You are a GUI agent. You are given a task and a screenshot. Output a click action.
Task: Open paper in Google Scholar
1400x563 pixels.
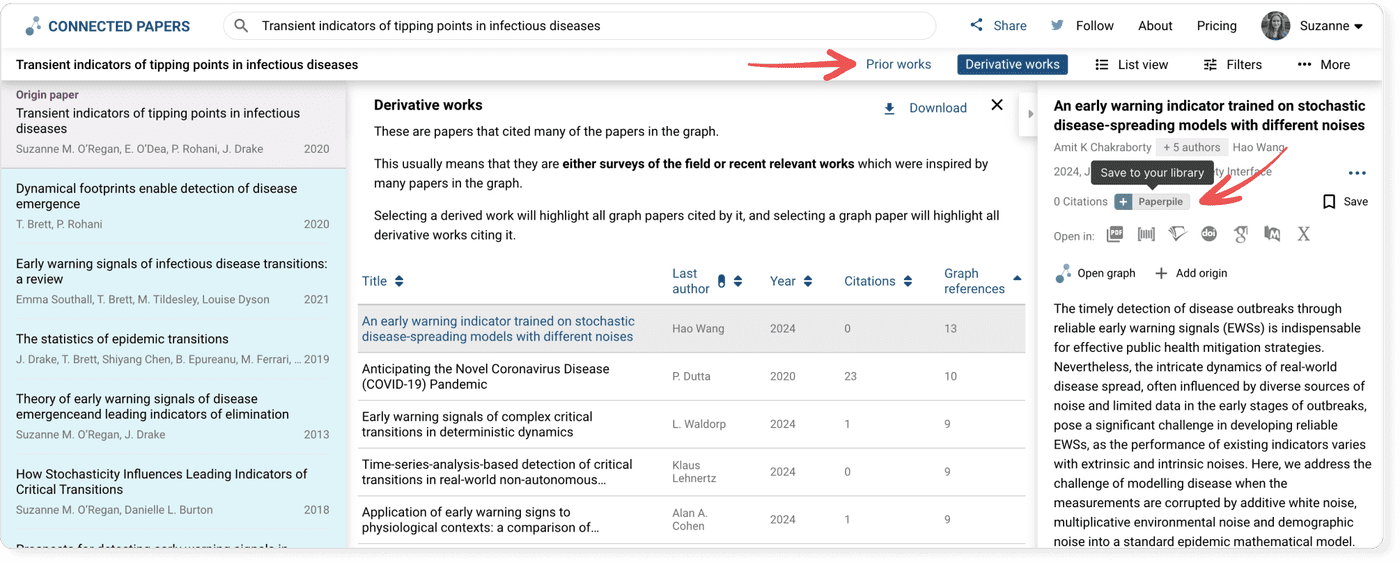pyautogui.click(x=1240, y=235)
